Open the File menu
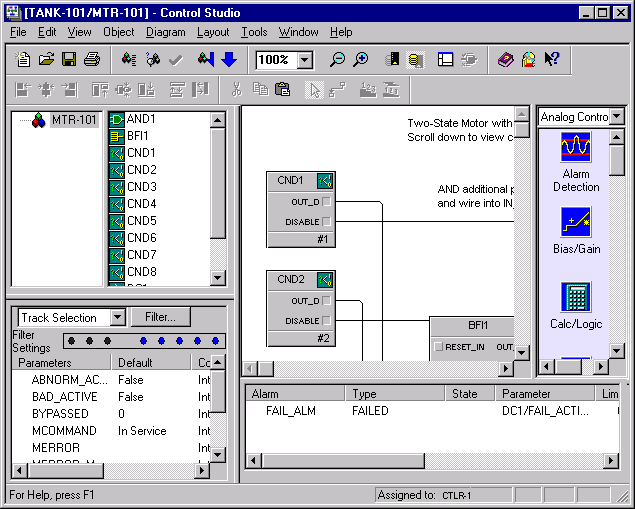The width and height of the screenshot is (635, 509). coord(18,32)
